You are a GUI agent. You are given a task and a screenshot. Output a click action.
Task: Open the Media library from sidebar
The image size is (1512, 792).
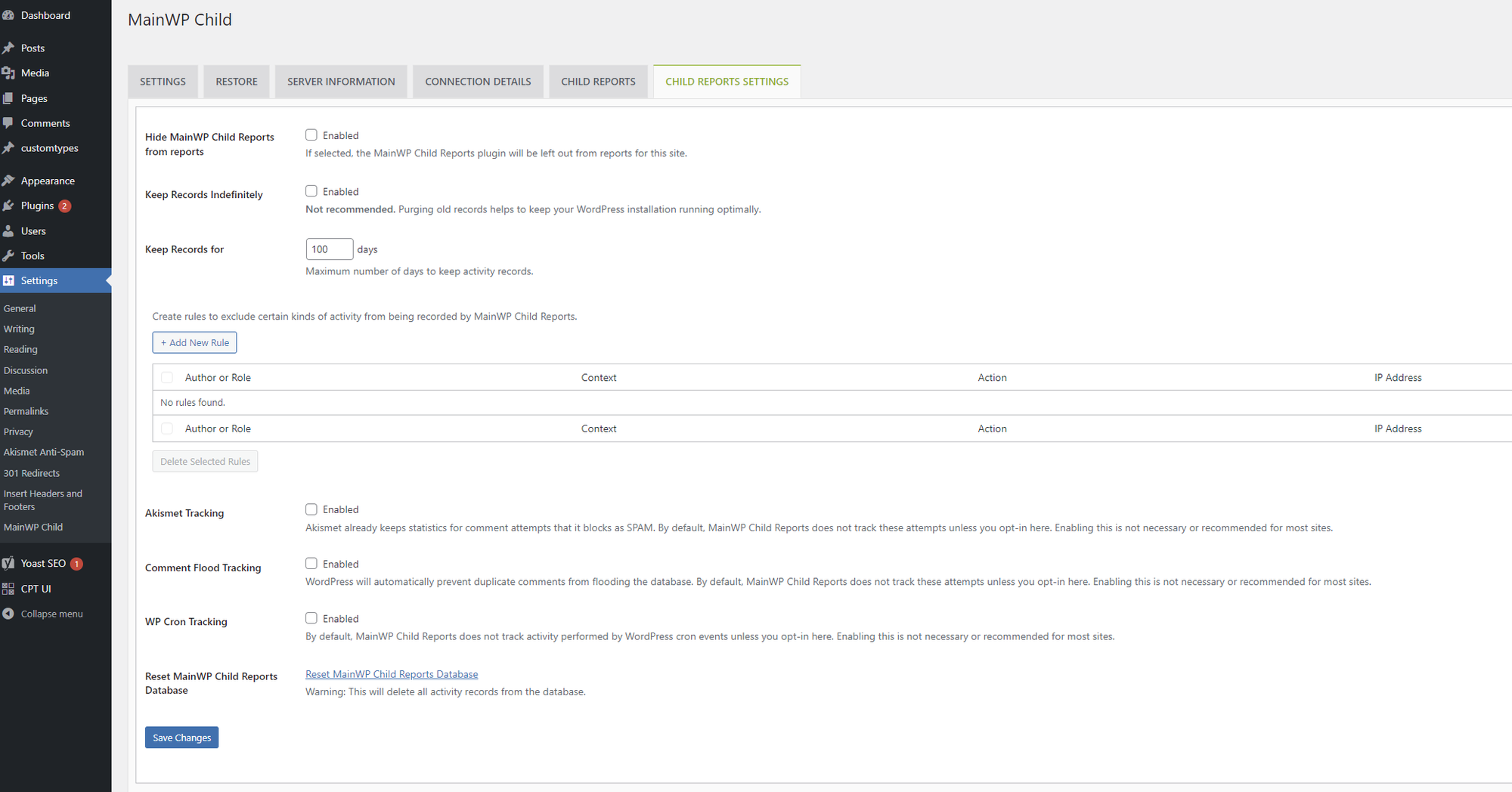click(x=33, y=73)
